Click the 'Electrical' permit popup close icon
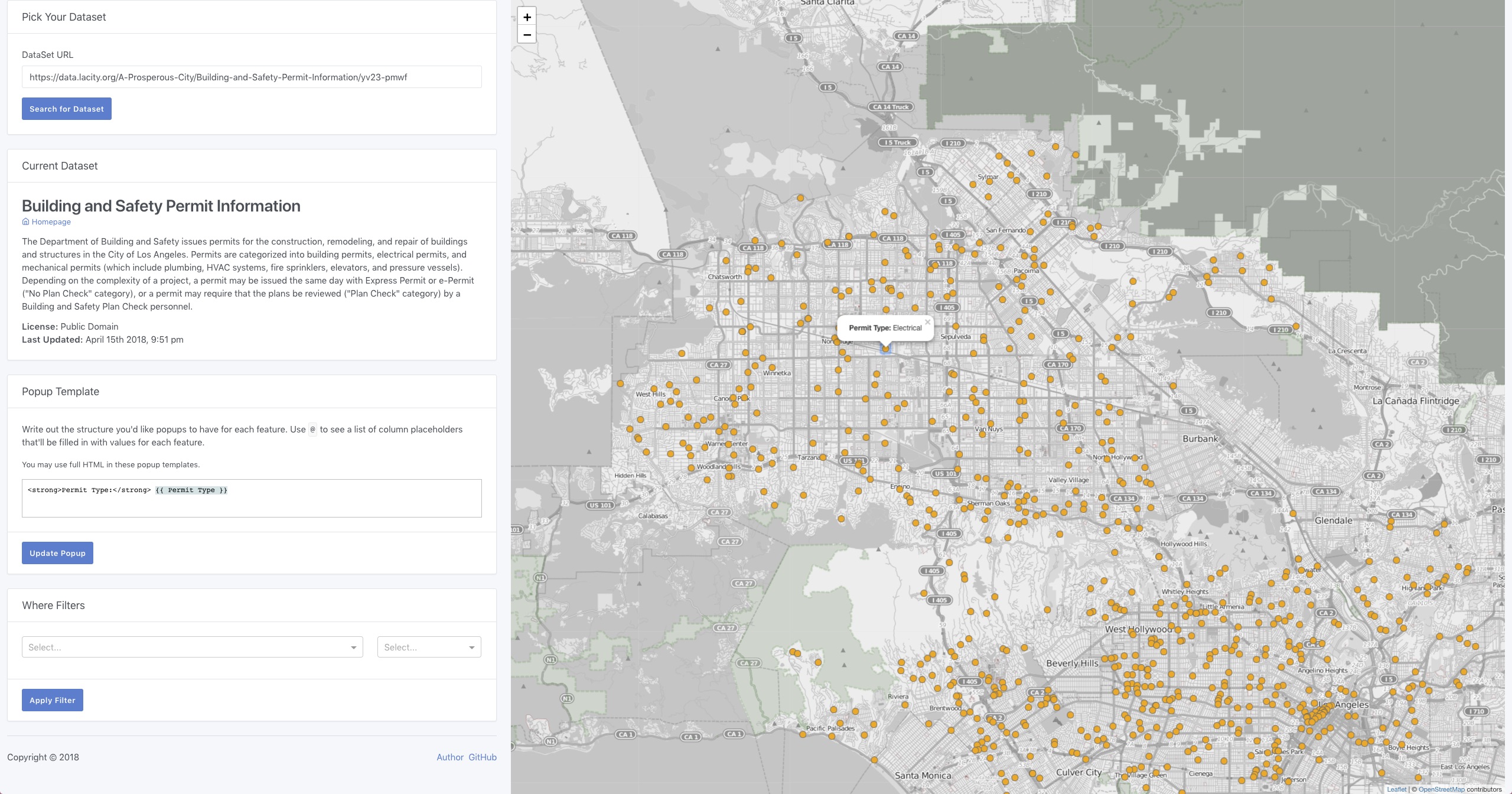1512x794 pixels. [x=927, y=321]
